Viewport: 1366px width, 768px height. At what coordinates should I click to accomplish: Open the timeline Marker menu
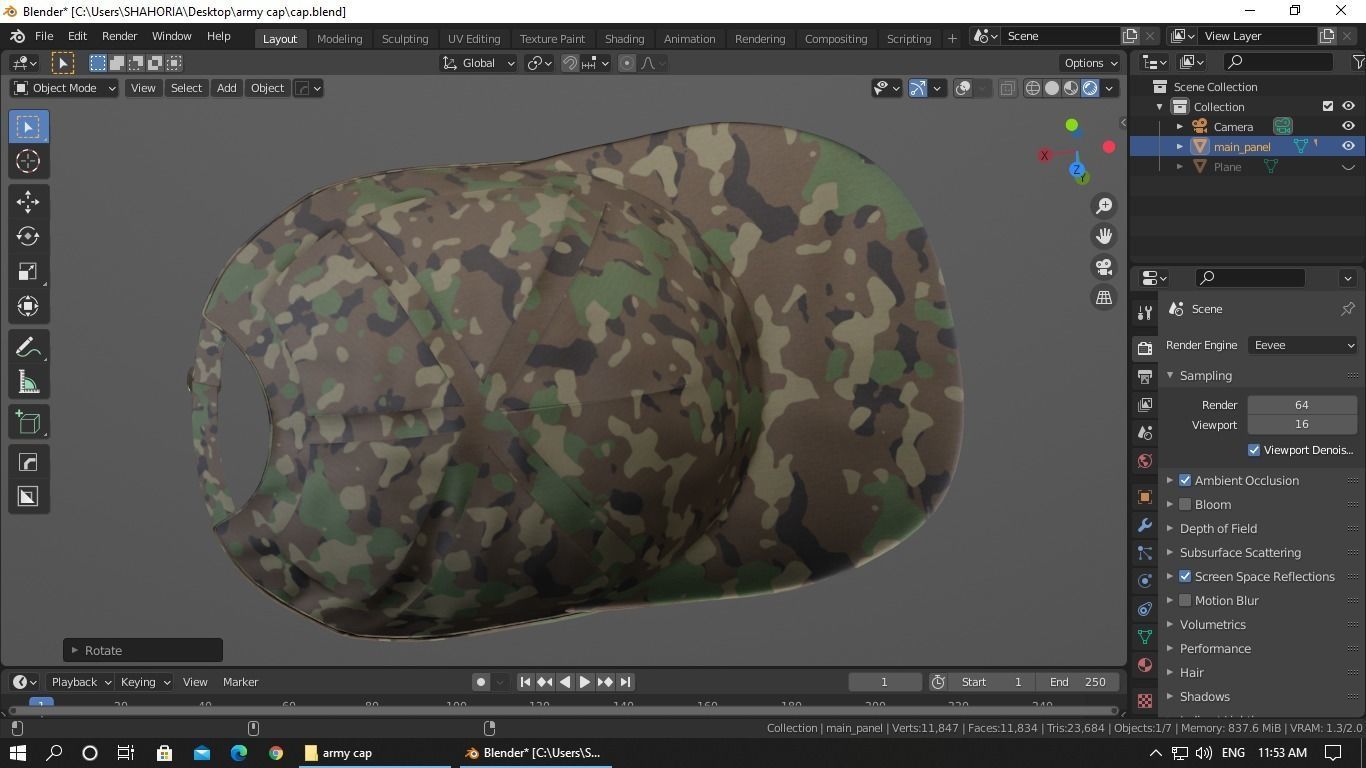240,682
